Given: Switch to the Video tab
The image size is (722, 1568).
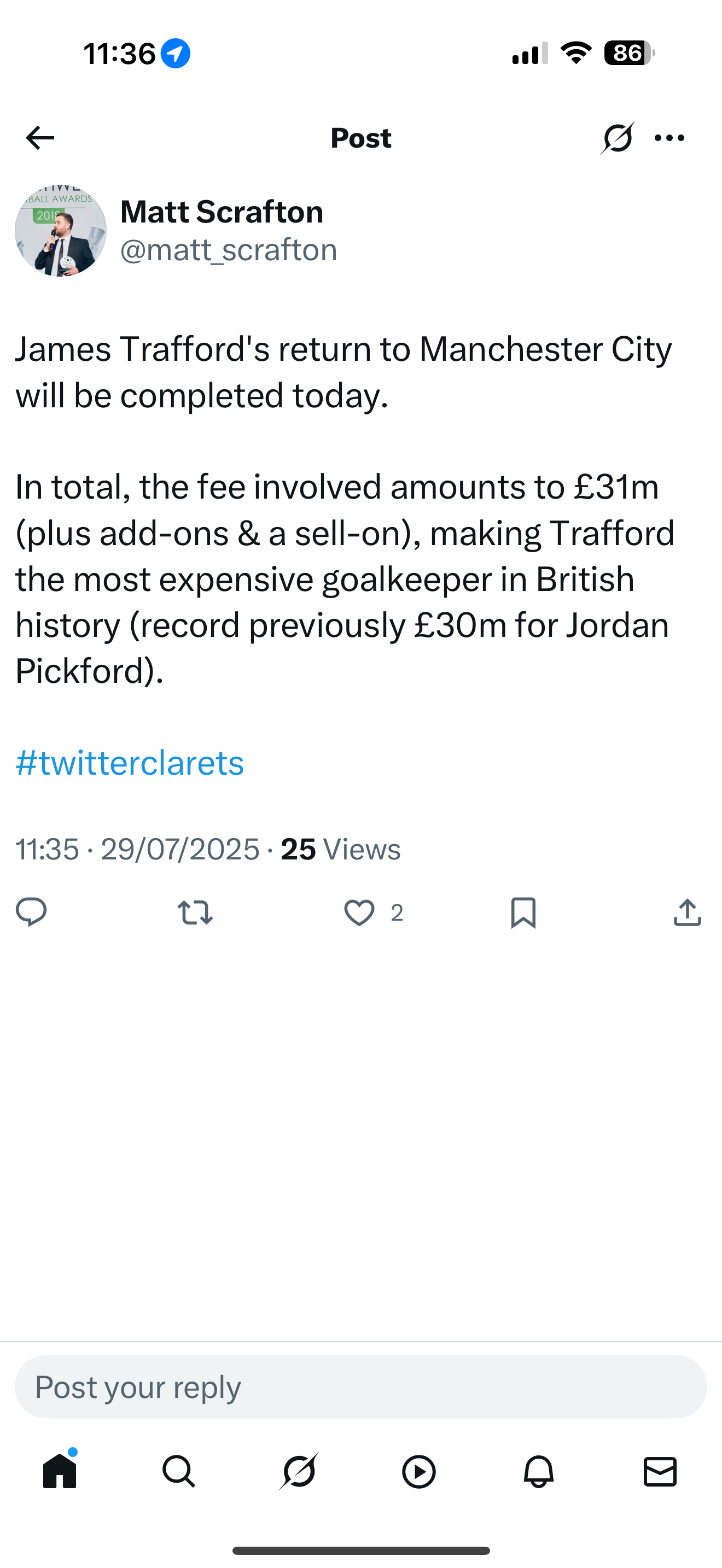Looking at the screenshot, I should click(419, 1472).
